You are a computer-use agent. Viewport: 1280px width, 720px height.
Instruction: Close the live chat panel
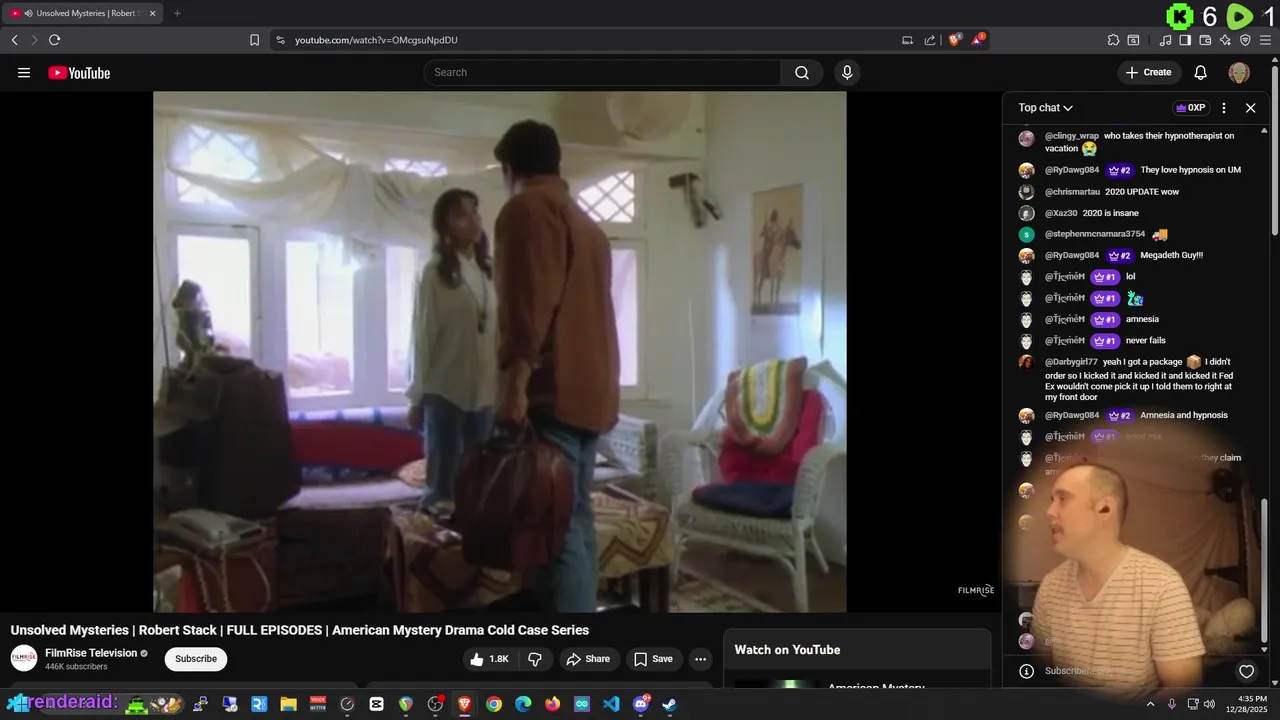[1250, 108]
